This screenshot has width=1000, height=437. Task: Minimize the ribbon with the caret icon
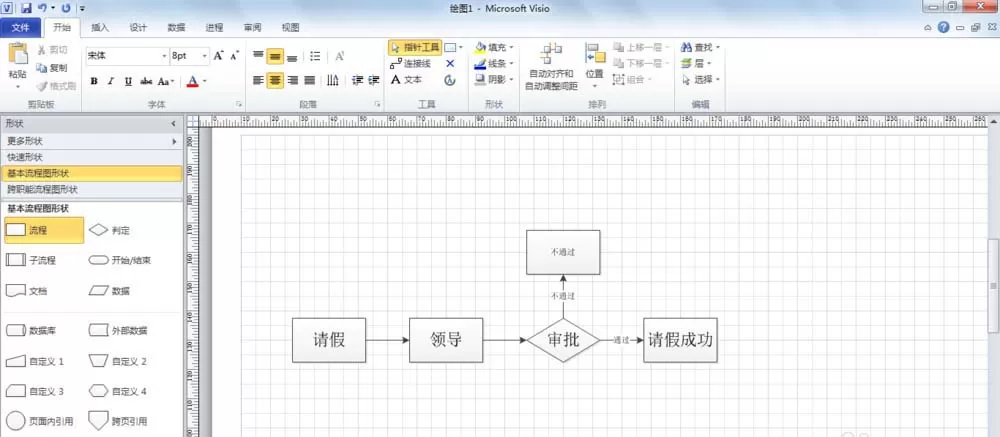[928, 28]
